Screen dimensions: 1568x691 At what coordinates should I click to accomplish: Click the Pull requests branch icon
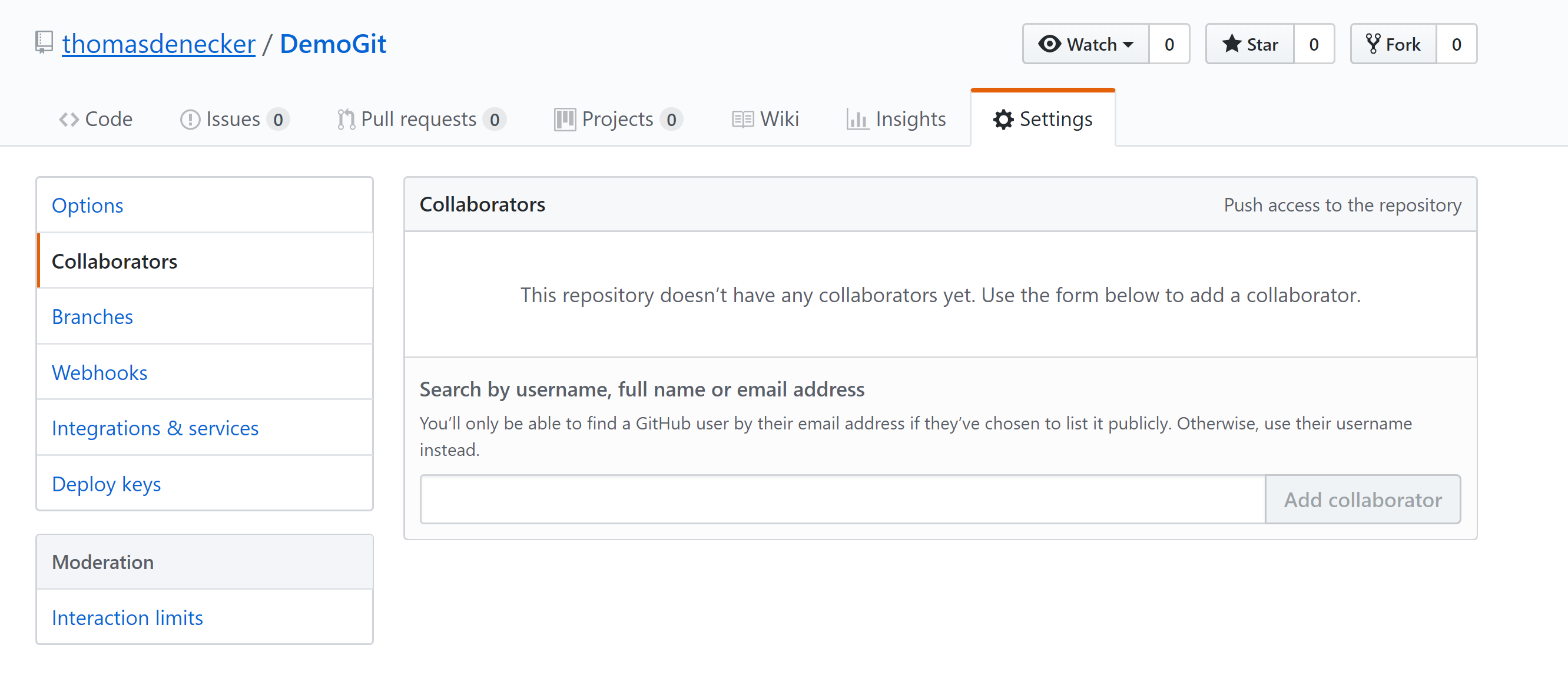tap(346, 120)
